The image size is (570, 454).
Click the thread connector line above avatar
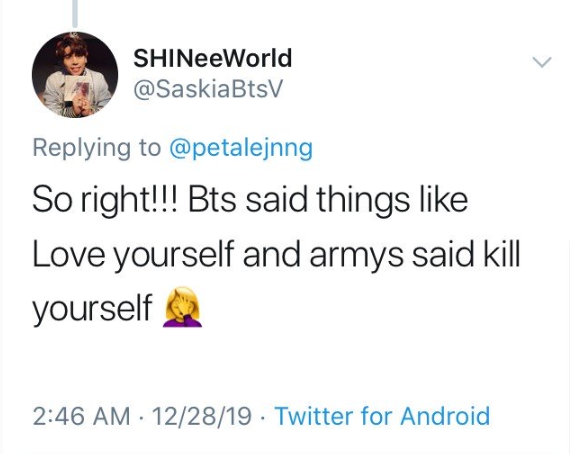click(x=75, y=14)
